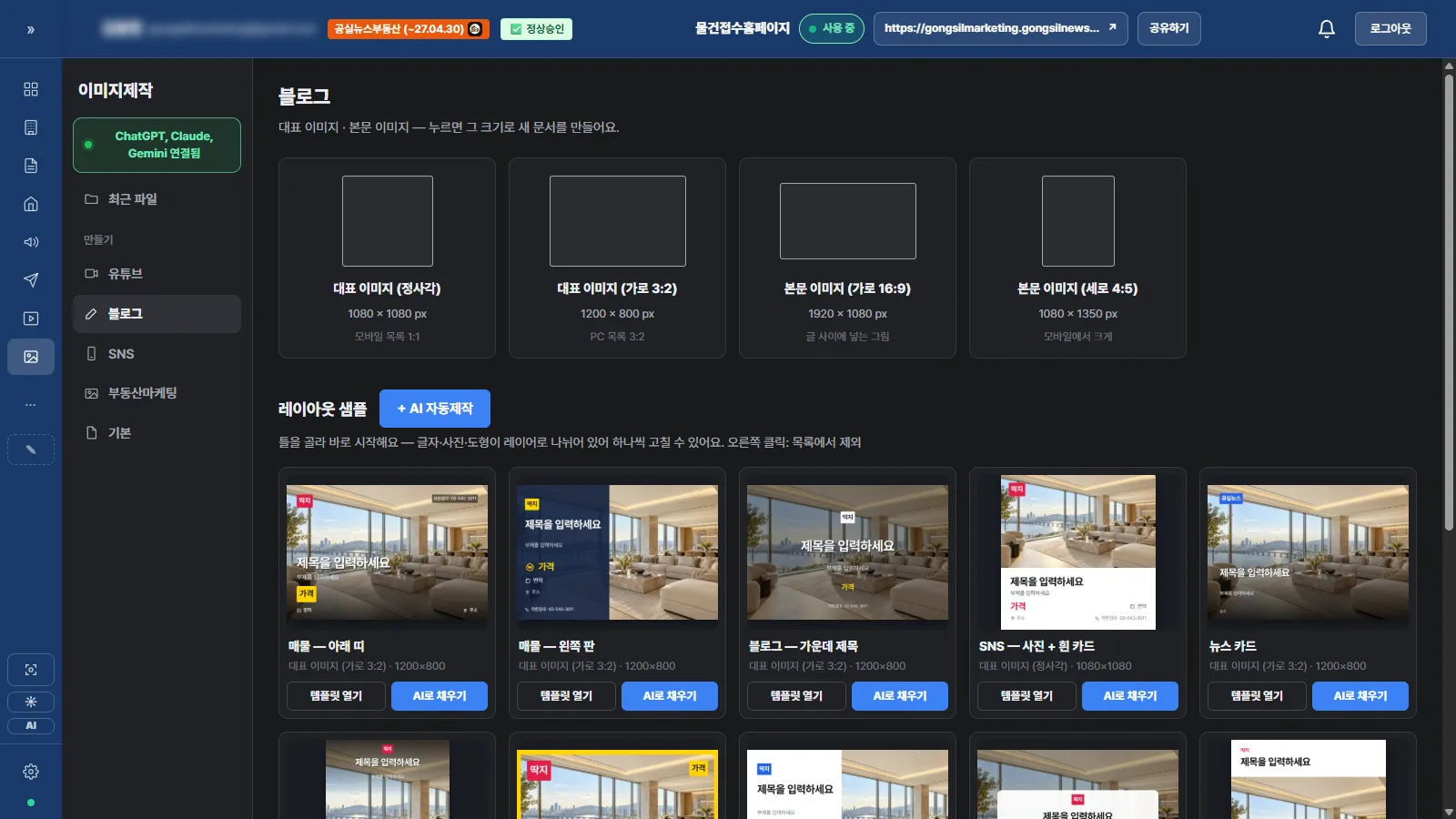
Task: Click the screen capture focus icon
Action: 31,670
